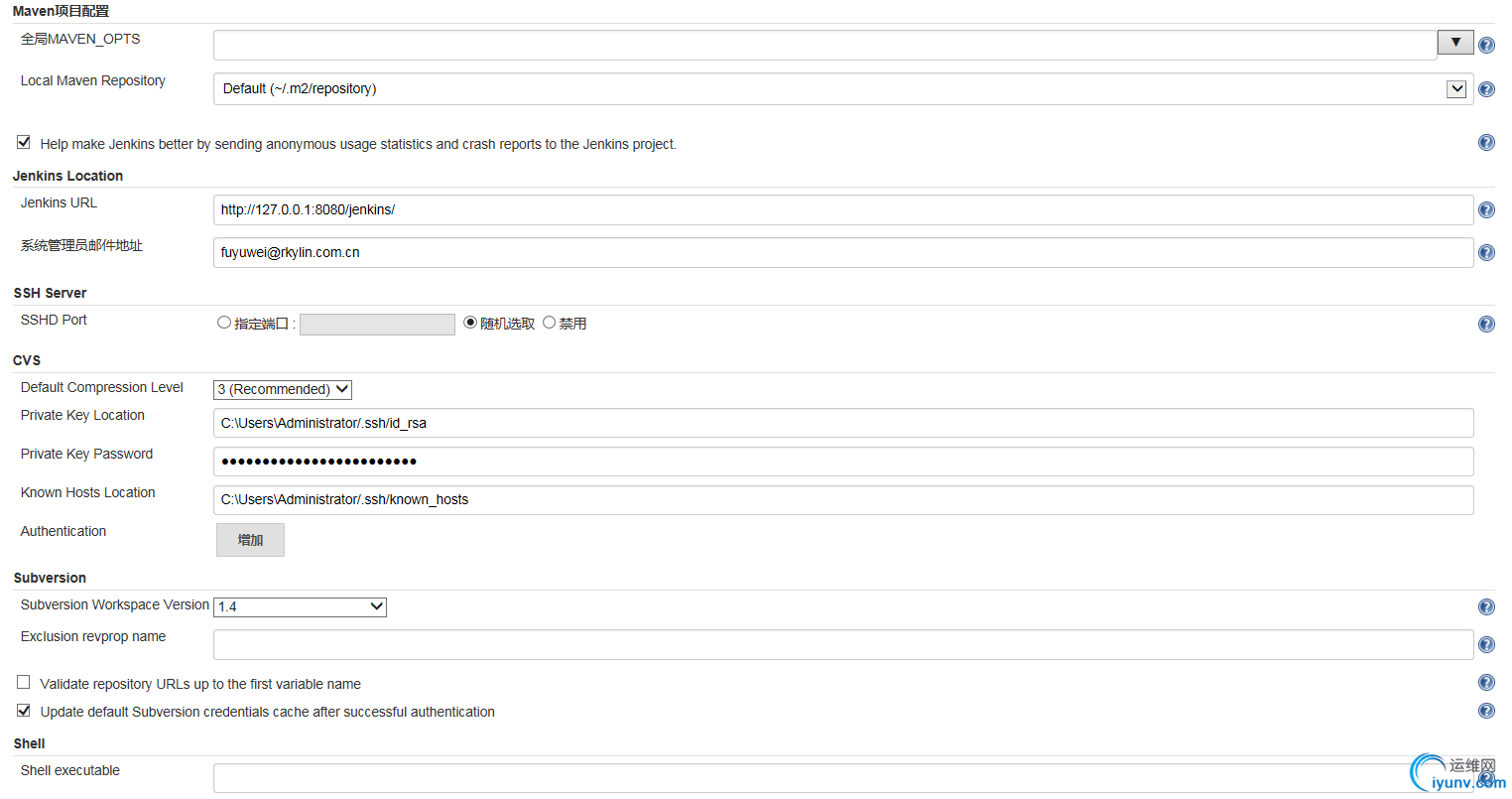Open help for 系统管理员邮件地址 field
Viewport: 1512px width, 799px height.
tap(1486, 252)
